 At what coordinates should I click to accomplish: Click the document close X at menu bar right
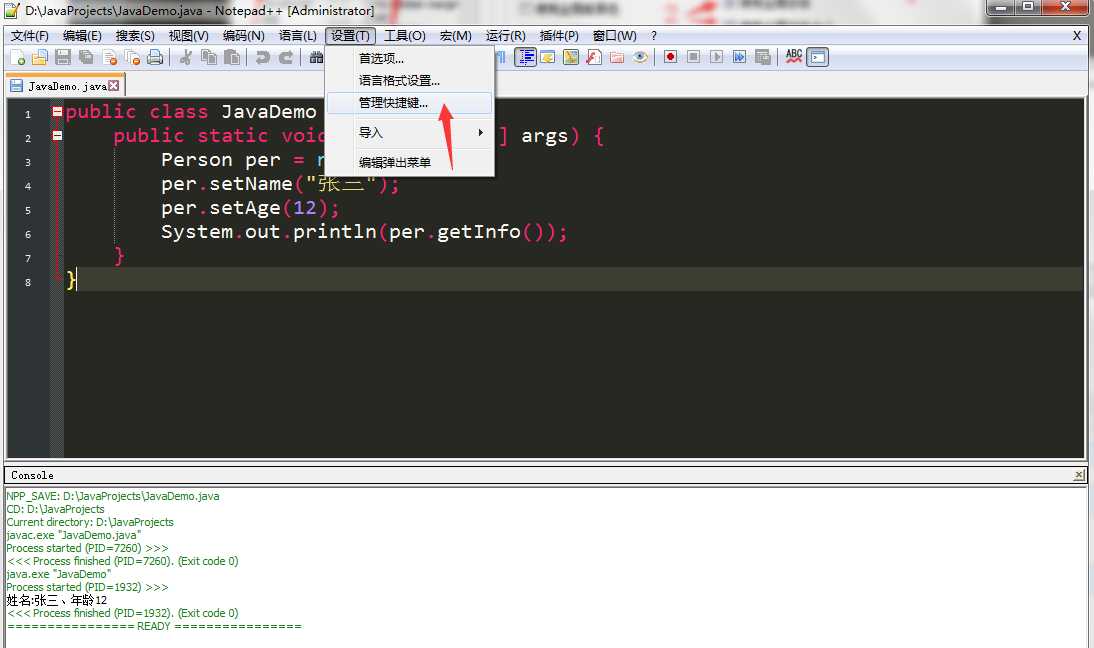[1077, 36]
